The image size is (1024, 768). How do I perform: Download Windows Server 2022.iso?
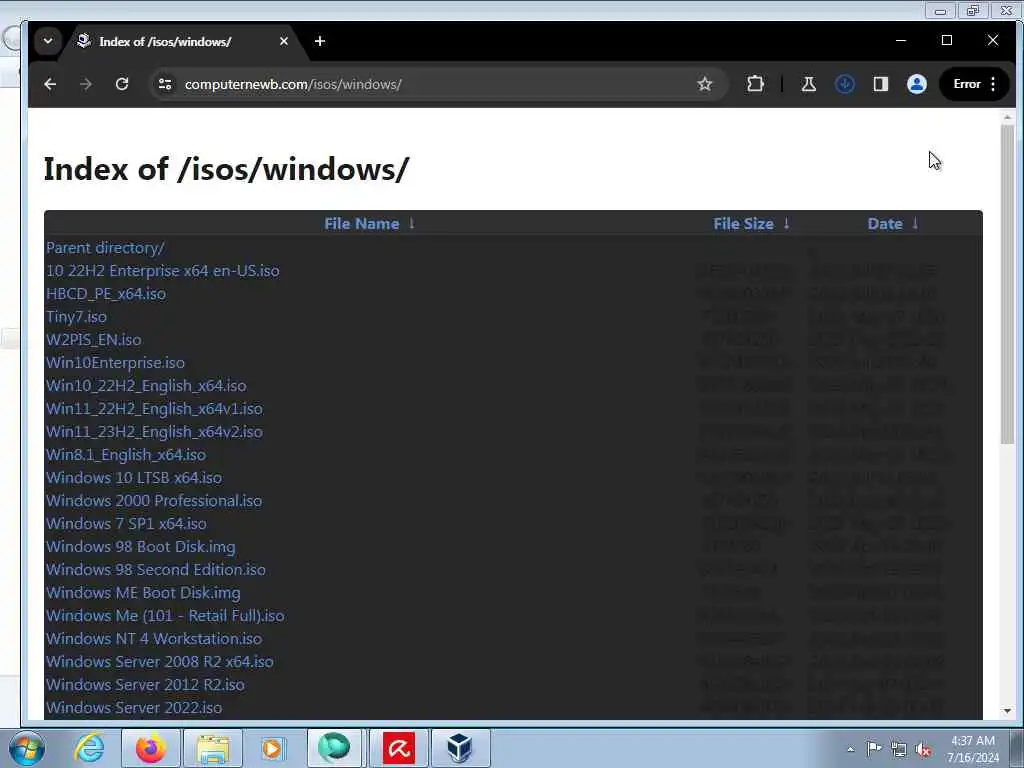[x=134, y=707]
